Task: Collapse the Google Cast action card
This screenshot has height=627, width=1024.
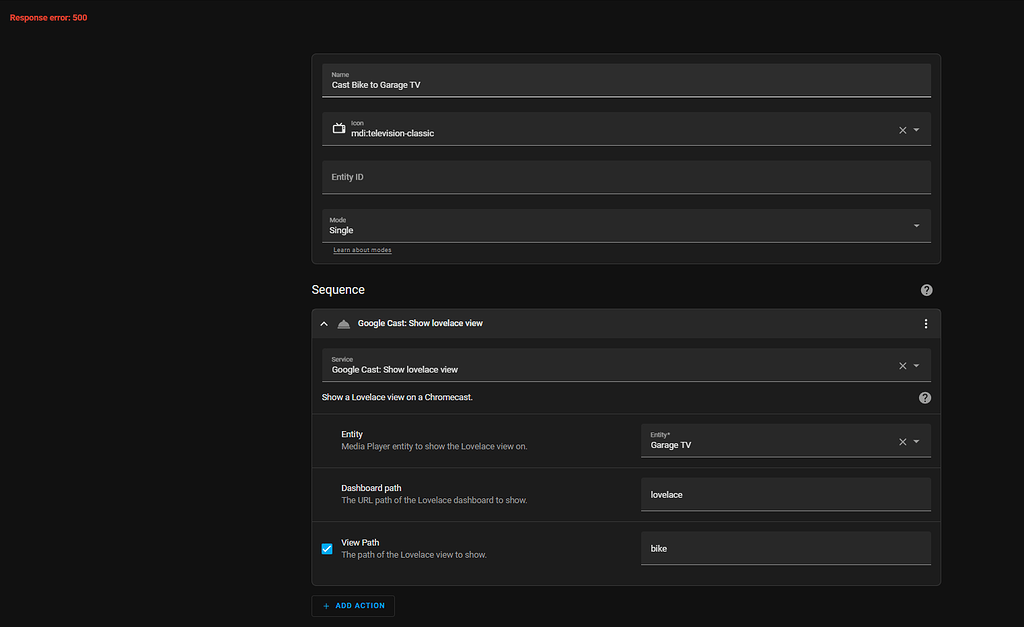Action: tap(323, 323)
